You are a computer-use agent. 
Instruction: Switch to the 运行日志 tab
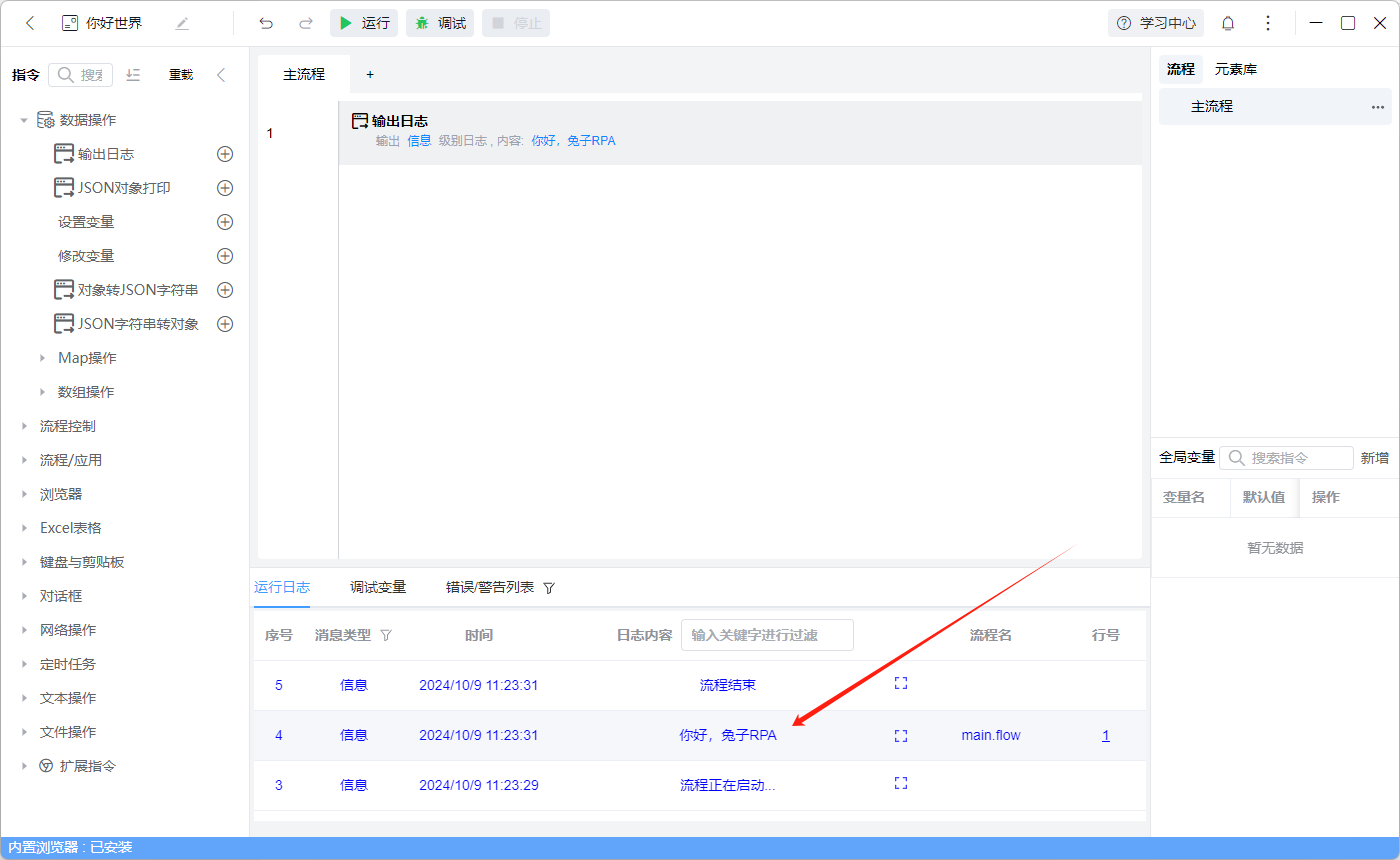(282, 587)
